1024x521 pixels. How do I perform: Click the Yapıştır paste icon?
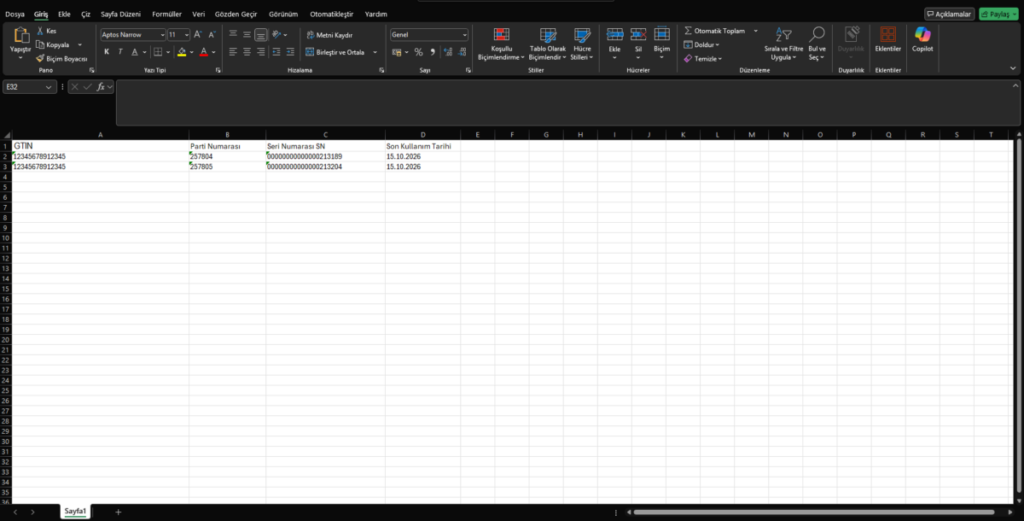pyautogui.click(x=21, y=35)
